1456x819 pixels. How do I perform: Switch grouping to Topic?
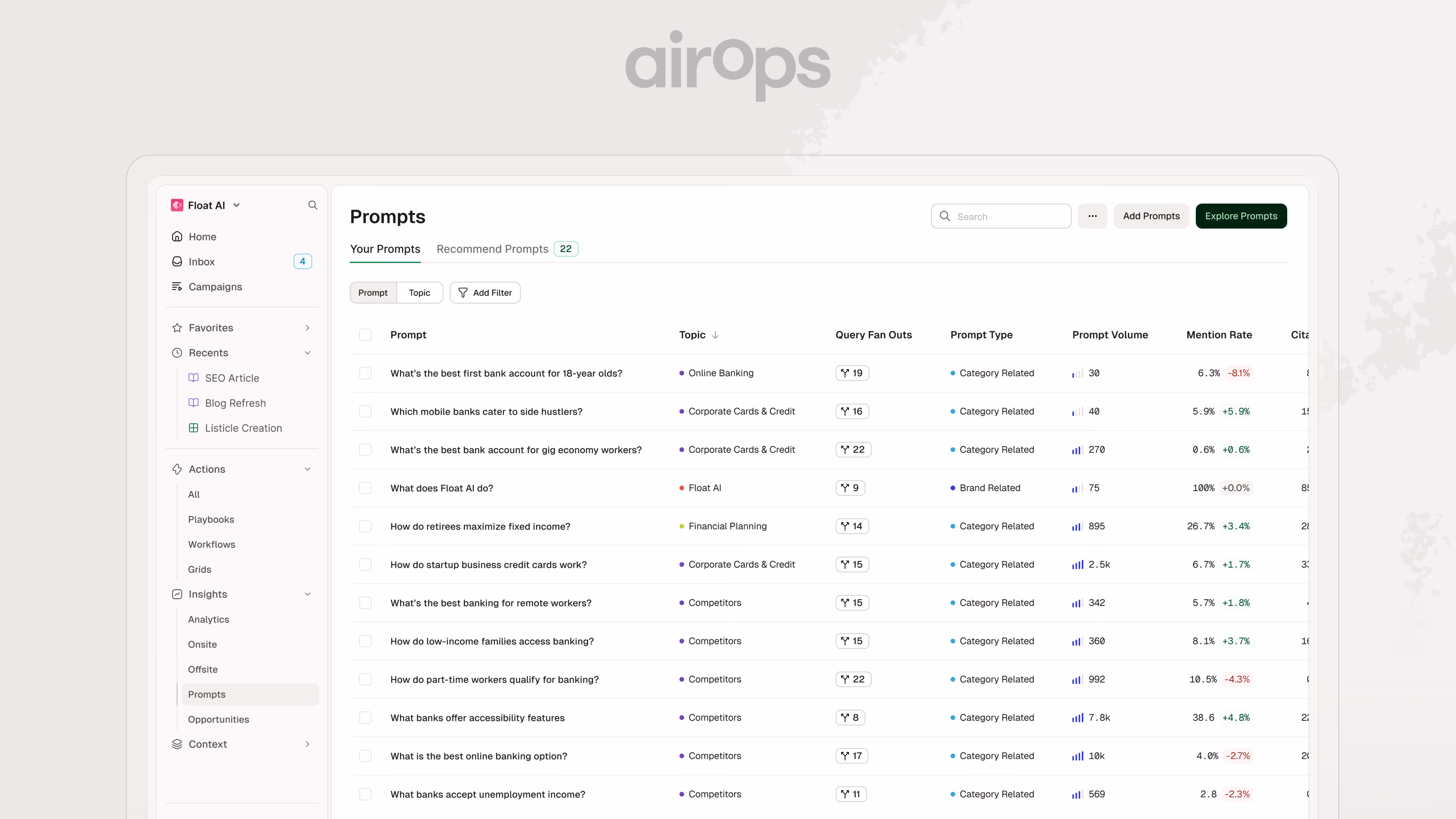419,293
